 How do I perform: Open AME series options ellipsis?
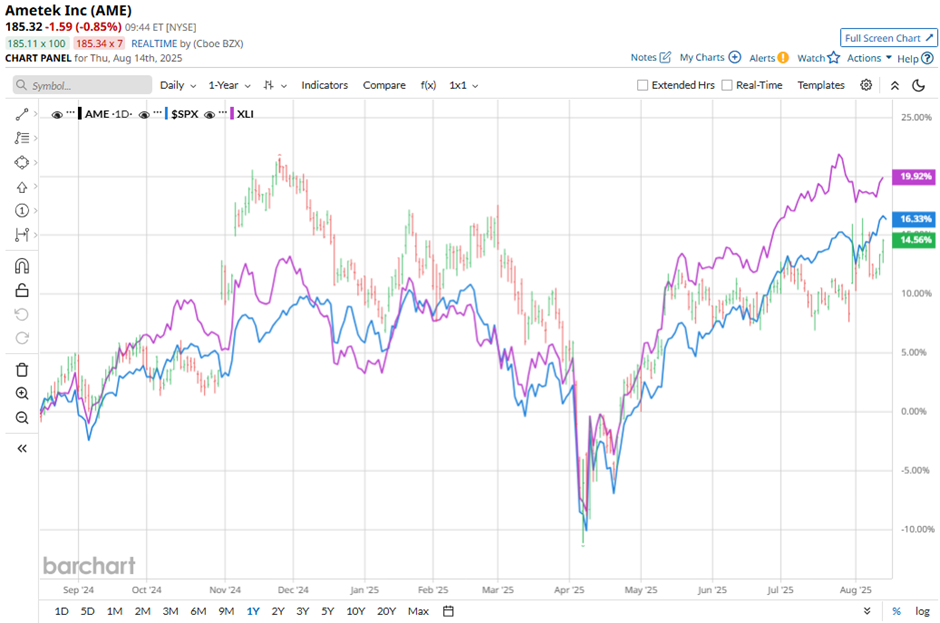[71, 112]
